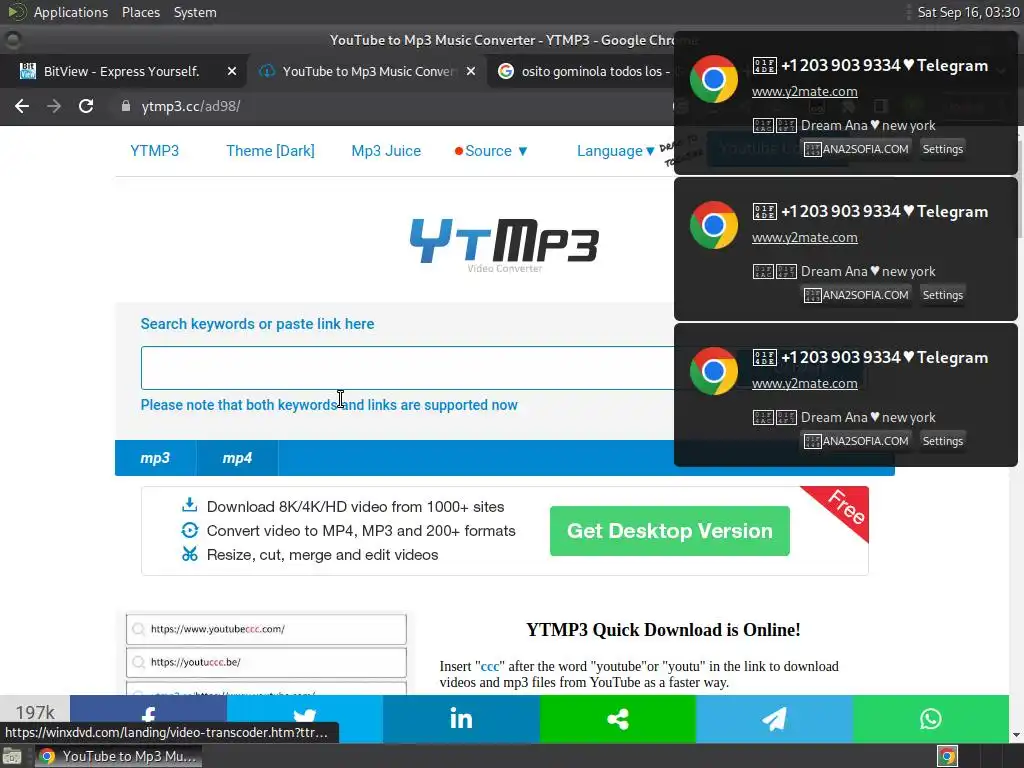Viewport: 1024px width, 768px height.
Task: Open the Places menu
Action: tap(140, 12)
